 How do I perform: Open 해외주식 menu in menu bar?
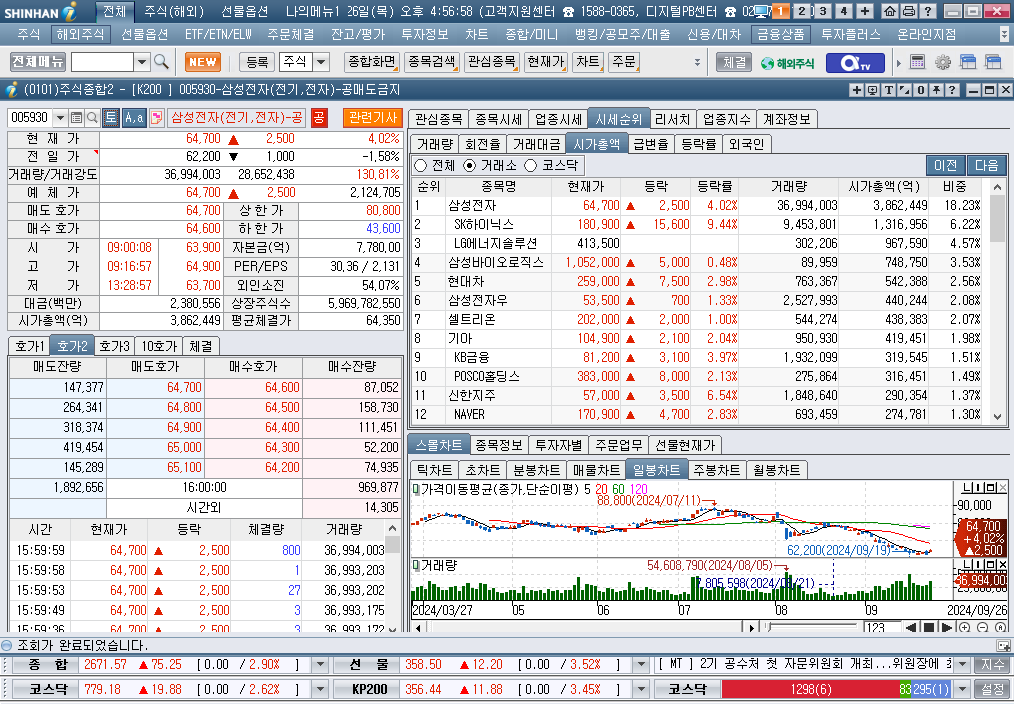pos(79,34)
